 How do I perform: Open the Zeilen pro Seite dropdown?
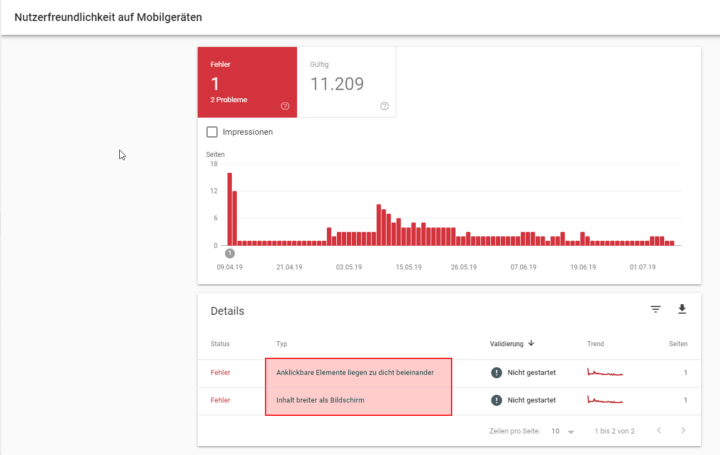coord(562,431)
